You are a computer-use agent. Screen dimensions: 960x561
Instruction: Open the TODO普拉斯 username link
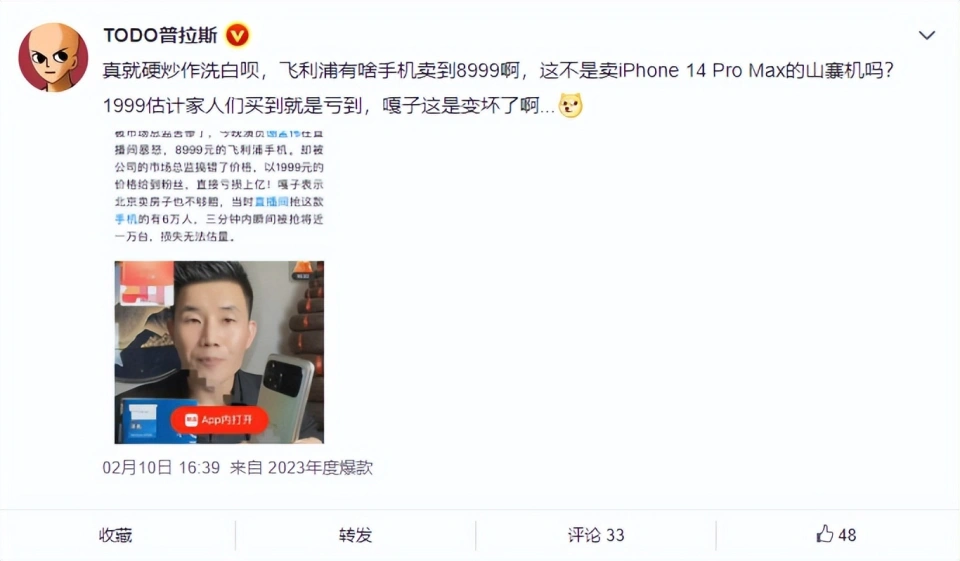tap(160, 35)
